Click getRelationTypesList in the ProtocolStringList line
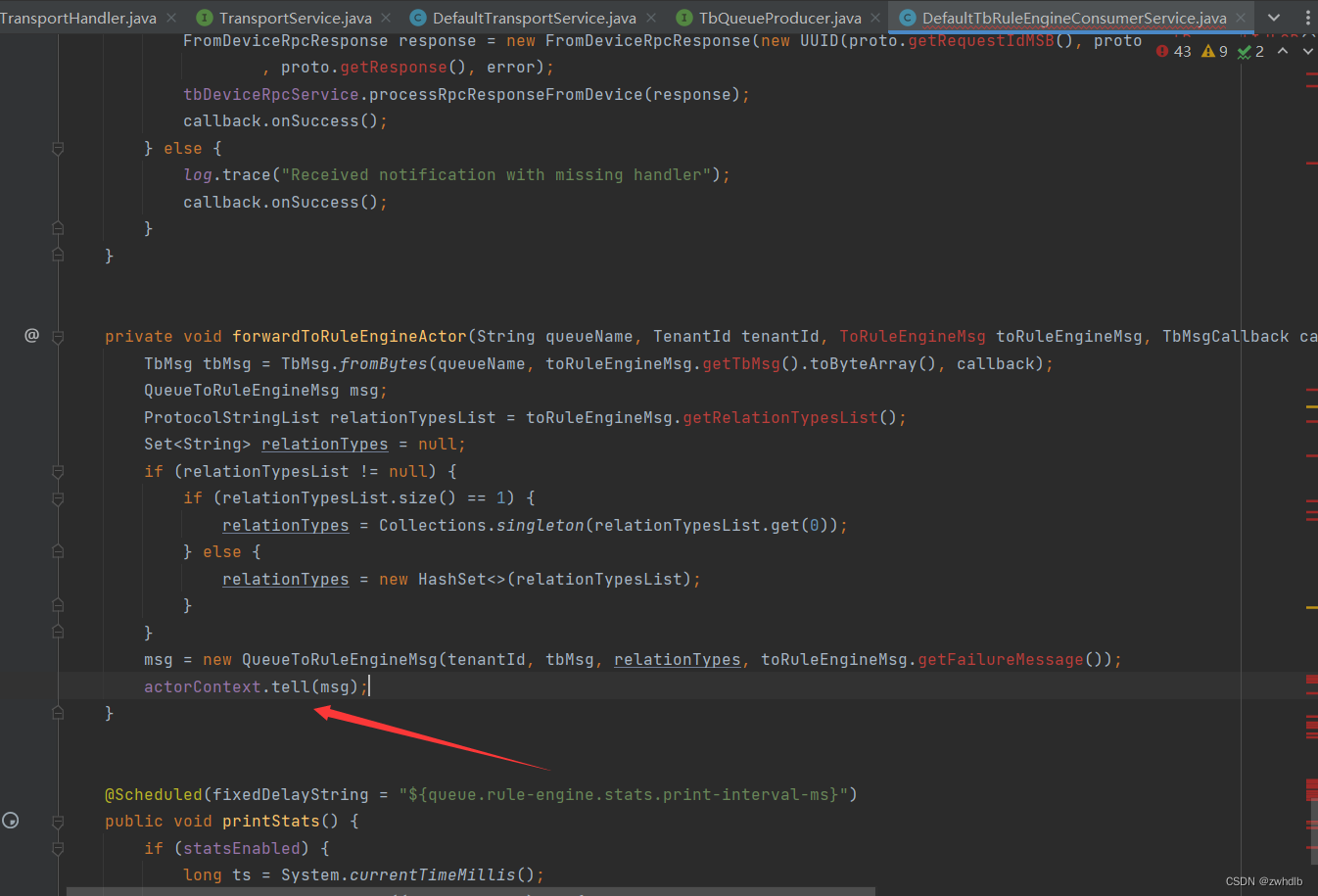The height and width of the screenshot is (896, 1318). click(x=780, y=418)
